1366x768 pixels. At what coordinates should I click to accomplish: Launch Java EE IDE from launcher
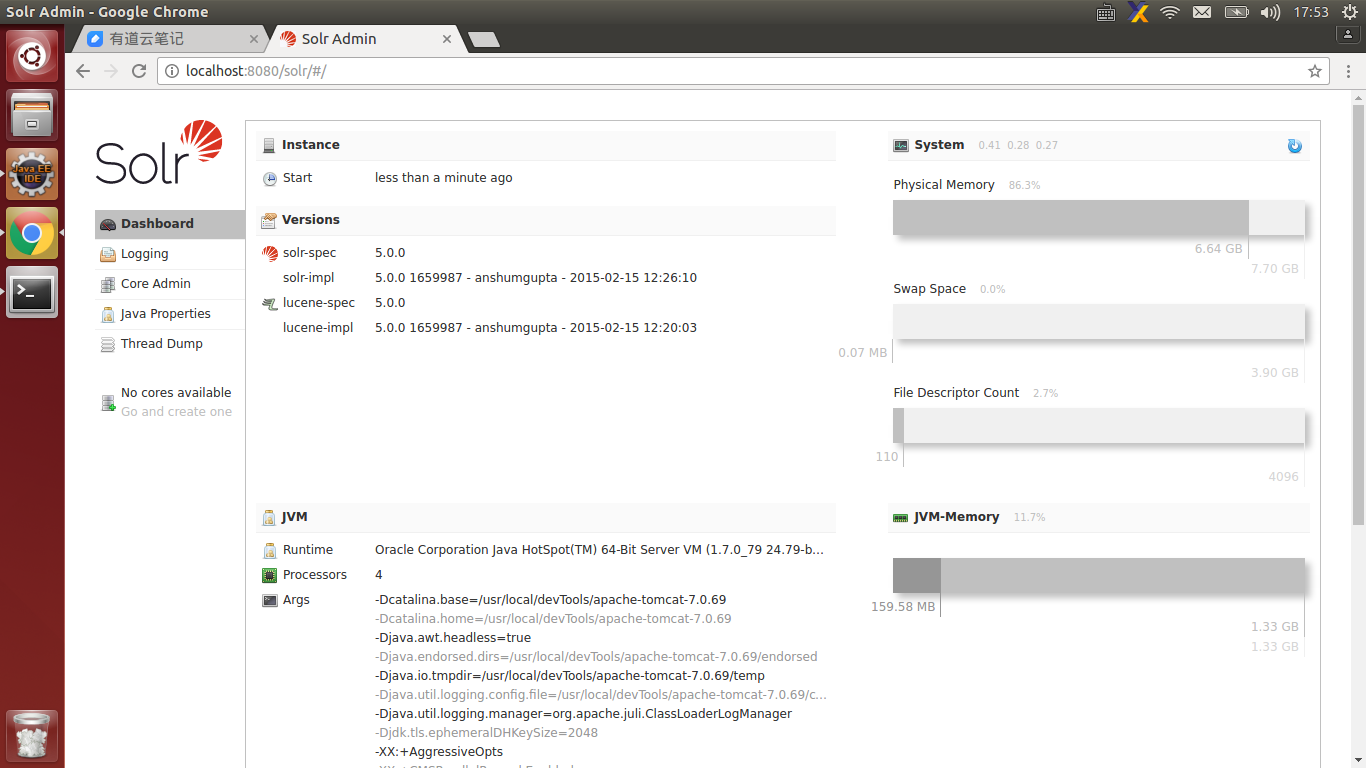click(32, 174)
